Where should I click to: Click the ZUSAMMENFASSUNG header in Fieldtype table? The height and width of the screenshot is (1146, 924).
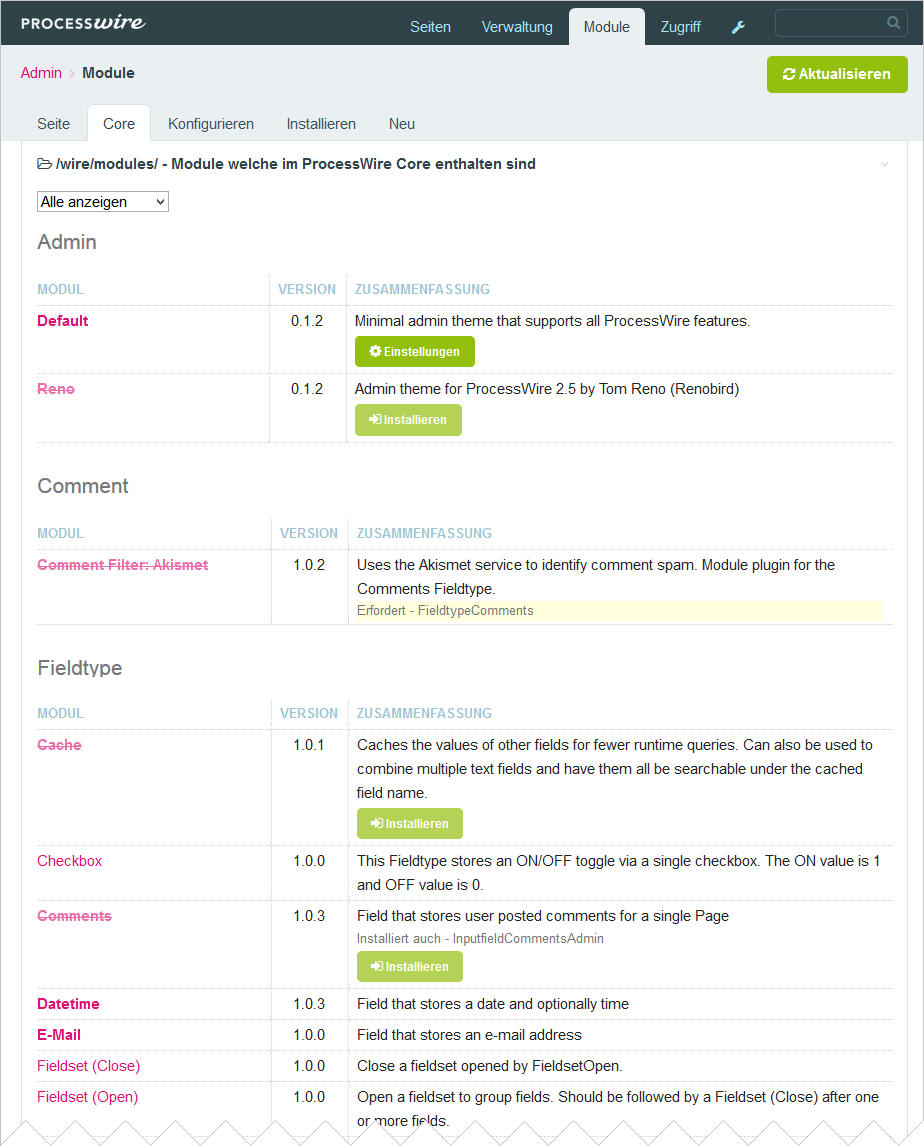(x=424, y=713)
